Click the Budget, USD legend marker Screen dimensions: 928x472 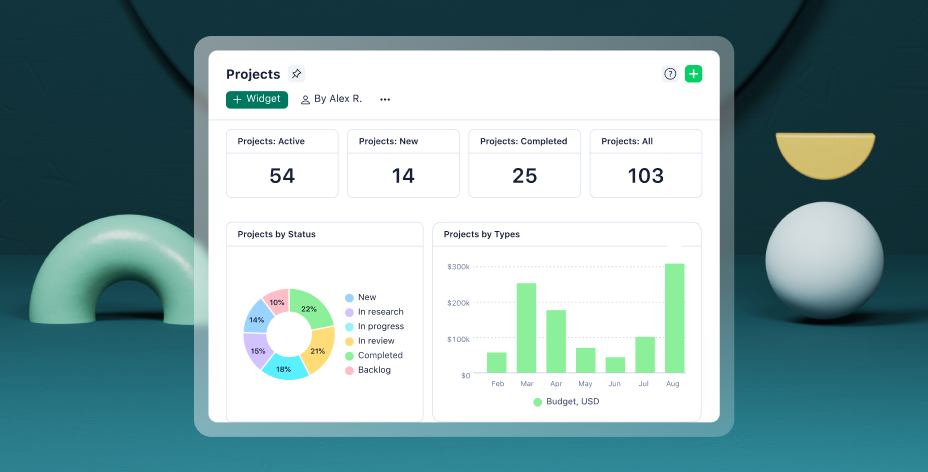click(537, 402)
